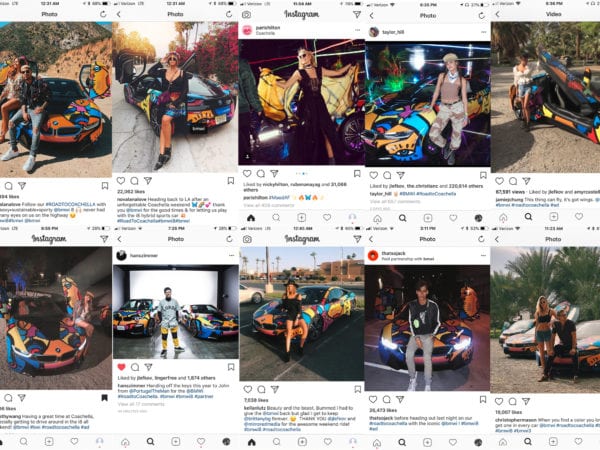The image size is (600, 450).
Task: Open the hanszimmer photo with two cars
Action: click(x=176, y=312)
